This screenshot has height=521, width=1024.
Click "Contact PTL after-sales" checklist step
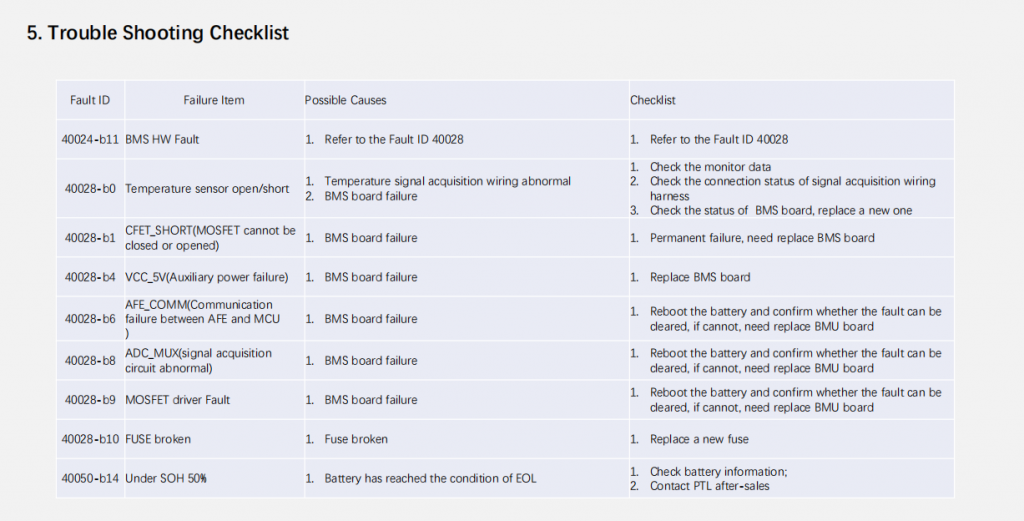coord(709,486)
